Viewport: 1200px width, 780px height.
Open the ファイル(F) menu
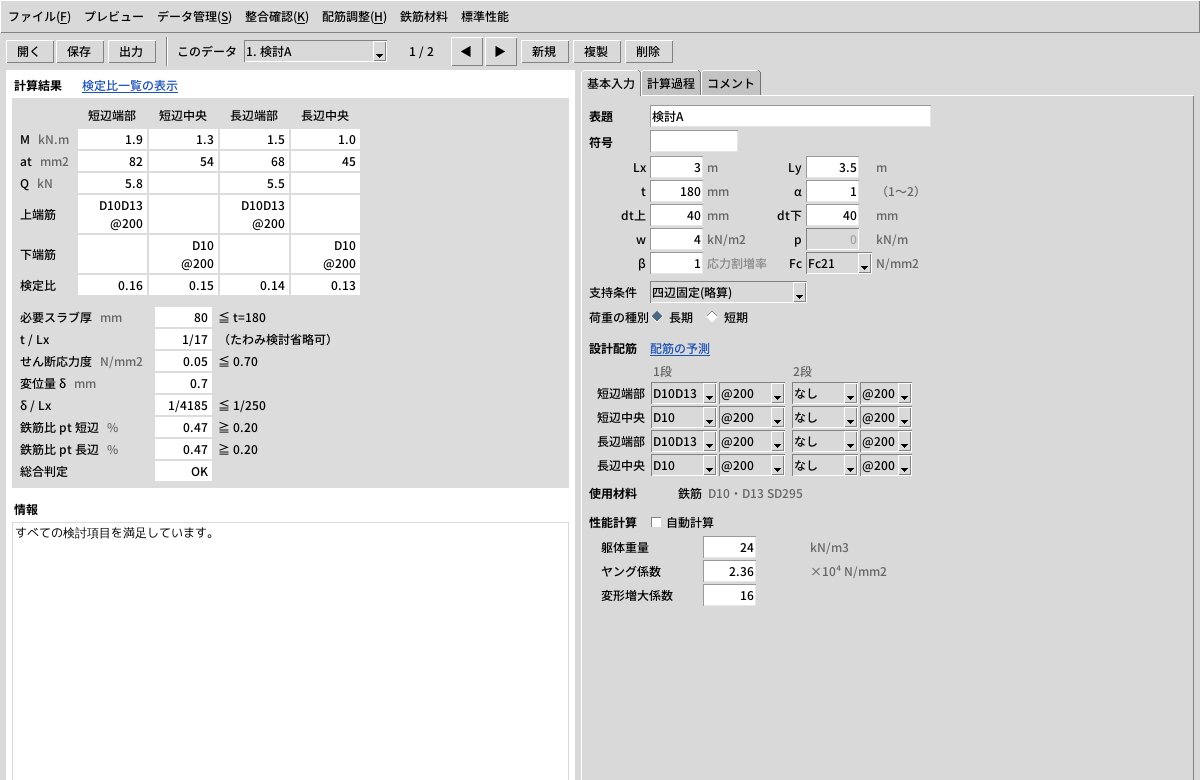tap(40, 17)
